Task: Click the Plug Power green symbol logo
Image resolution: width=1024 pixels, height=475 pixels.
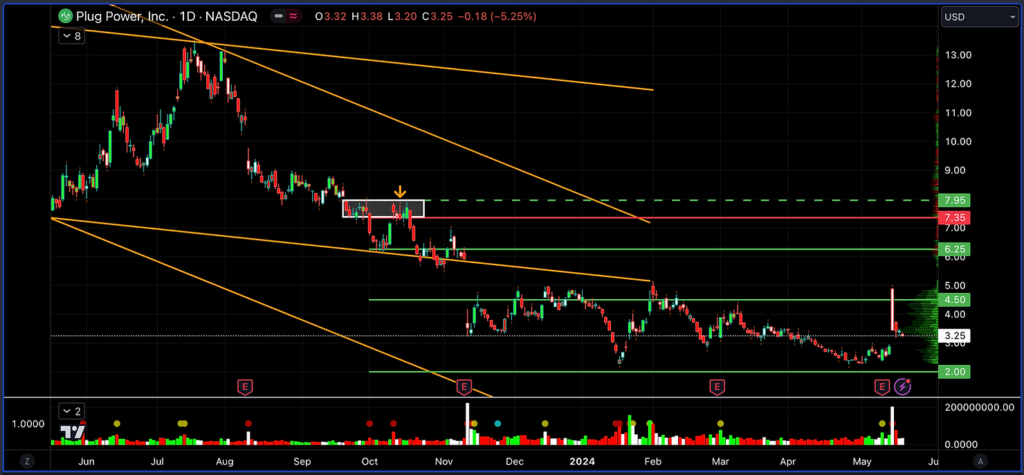Action: [x=65, y=17]
